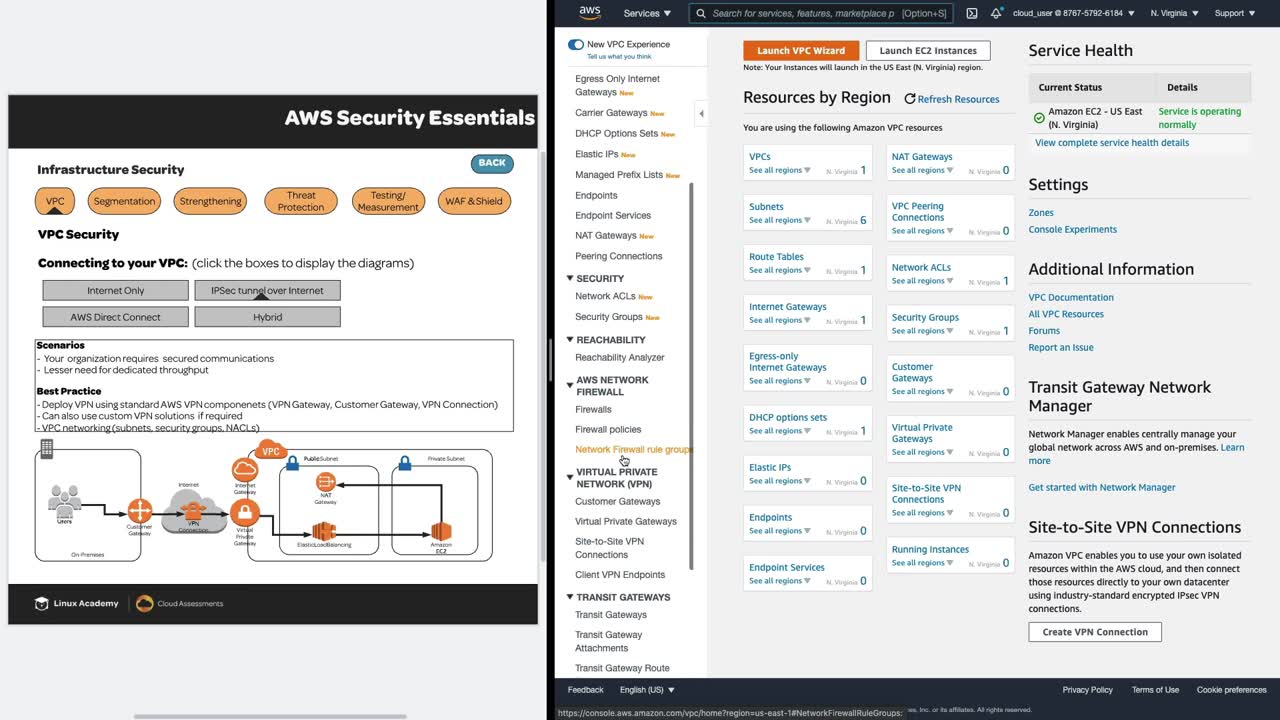Open the English (US) language dropdown
Viewport: 1280px width, 720px height.
(647, 690)
